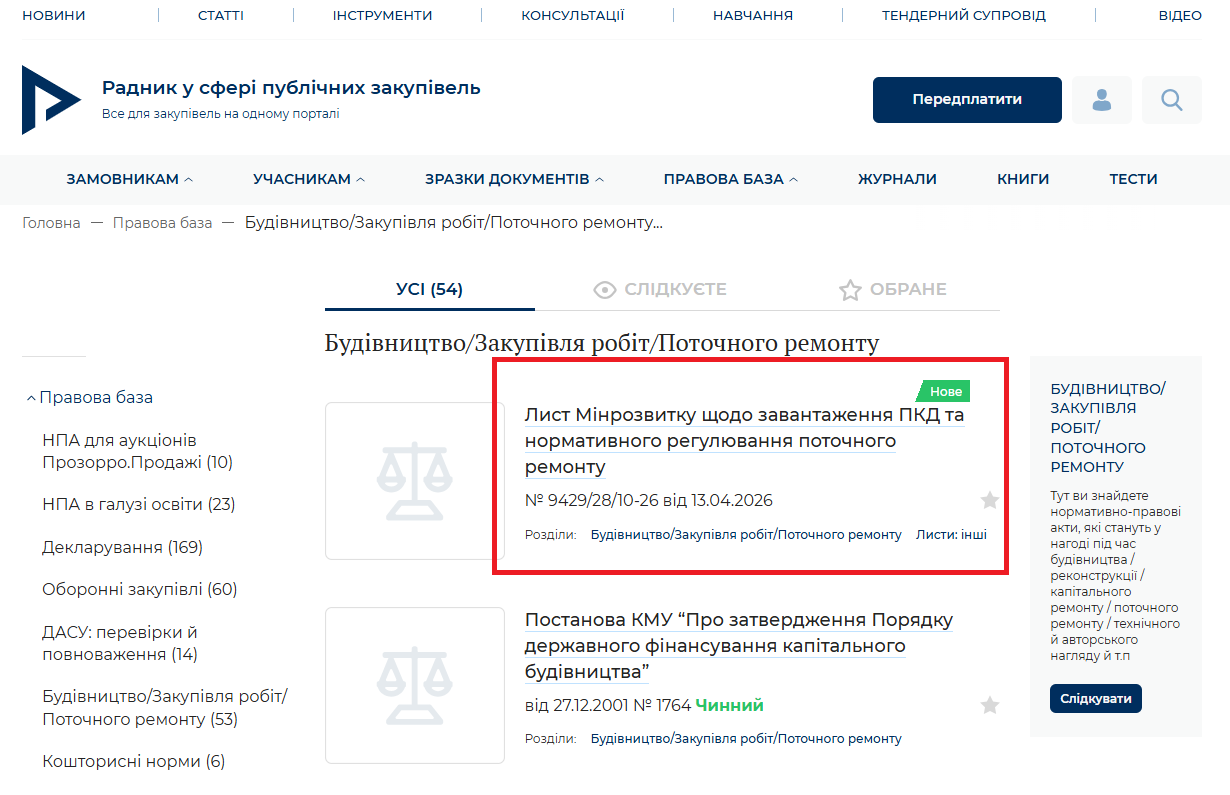Click the magnifier search icon
This screenshot has height=795, width=1230.
1171,100
